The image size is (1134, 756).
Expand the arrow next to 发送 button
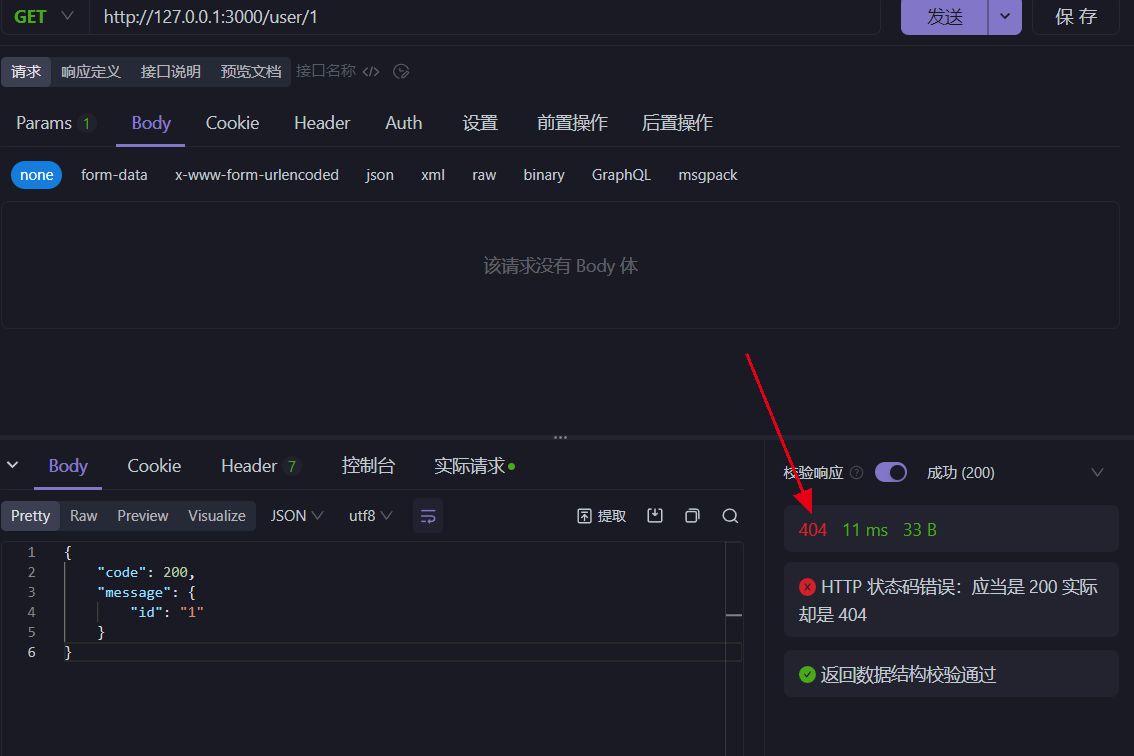coord(1005,16)
